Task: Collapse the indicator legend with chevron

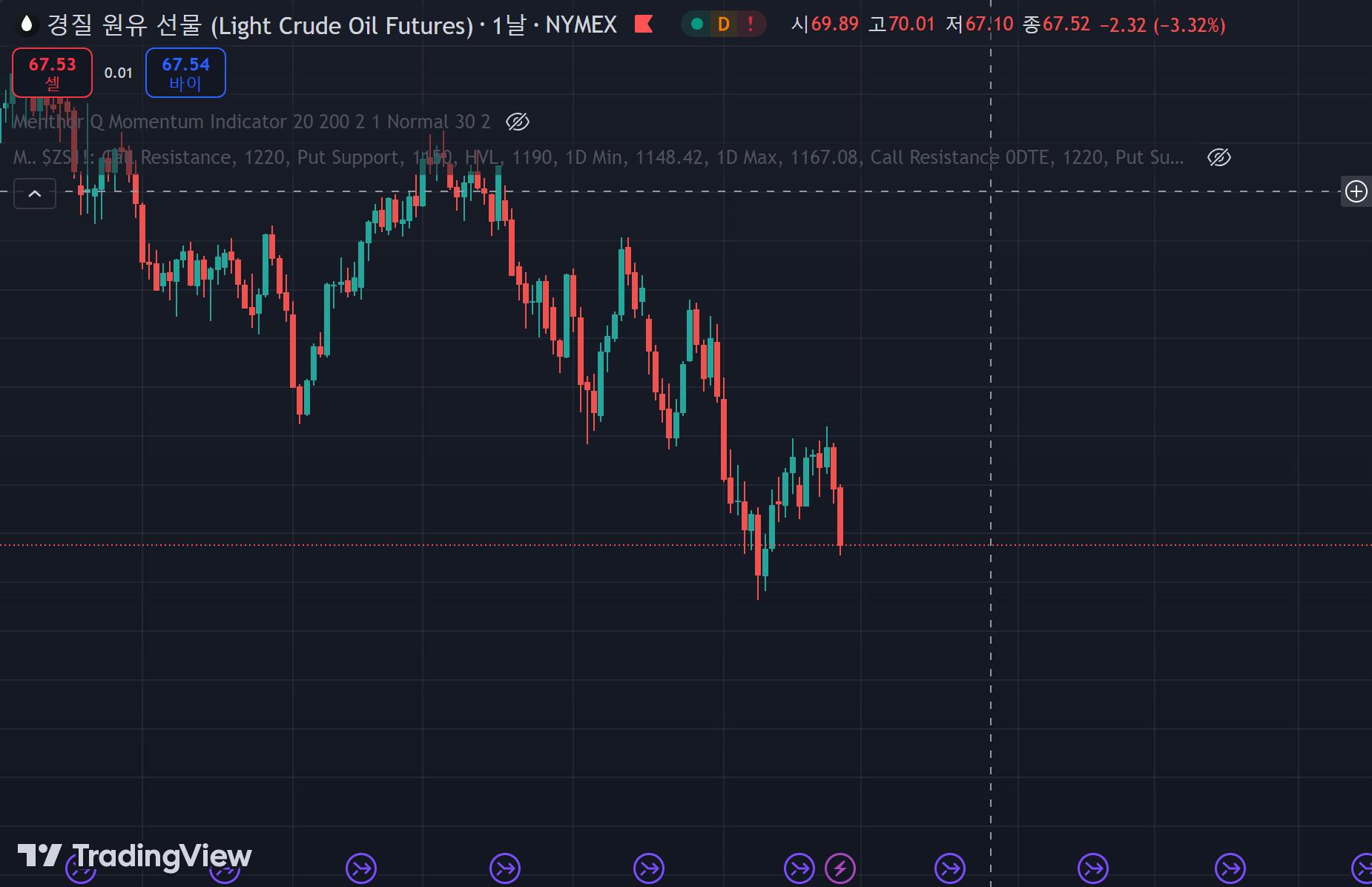Action: click(x=35, y=194)
